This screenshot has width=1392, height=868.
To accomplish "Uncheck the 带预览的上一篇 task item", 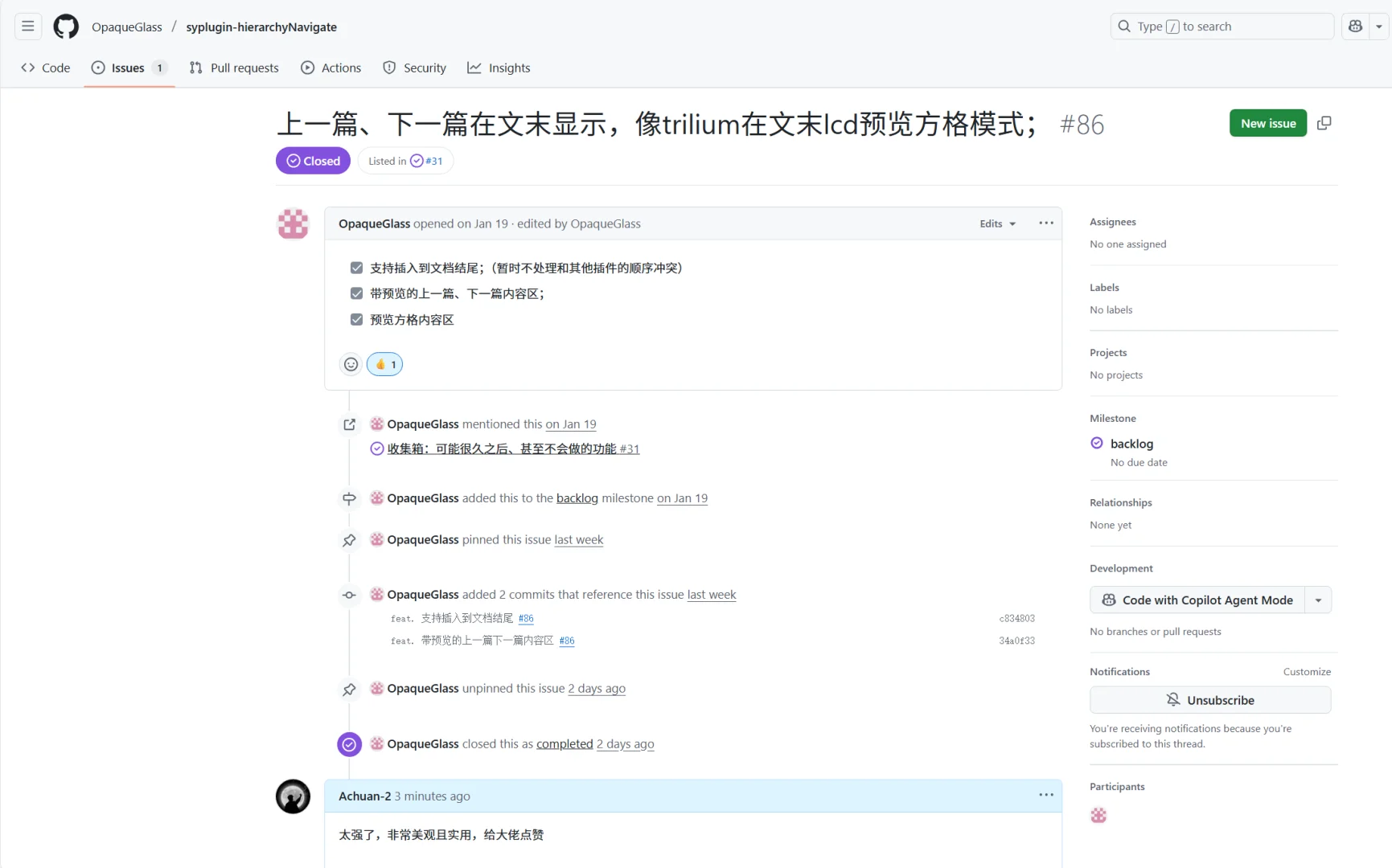I will [356, 293].
